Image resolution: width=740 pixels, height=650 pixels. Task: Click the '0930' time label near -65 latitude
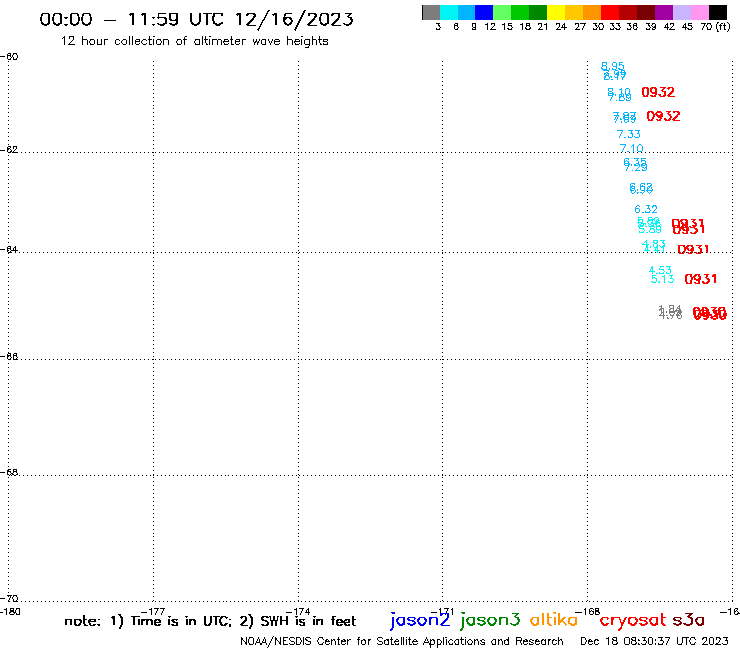point(709,313)
